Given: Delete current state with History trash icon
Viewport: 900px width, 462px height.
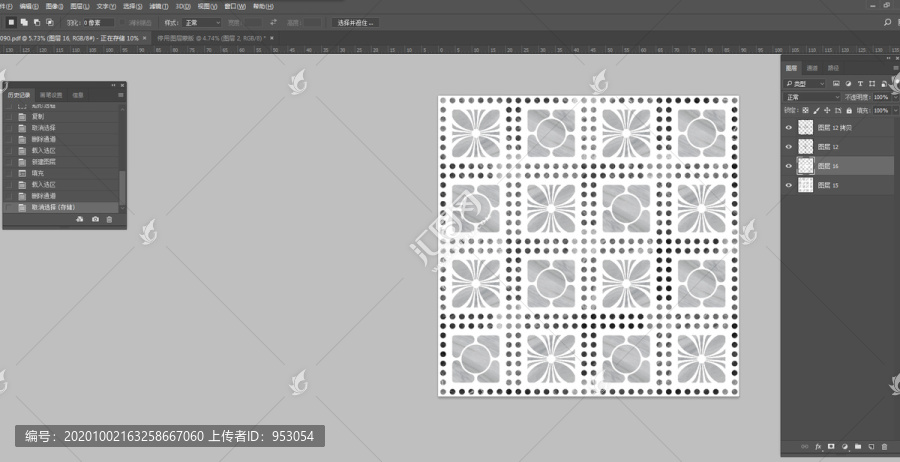Looking at the screenshot, I should (109, 219).
